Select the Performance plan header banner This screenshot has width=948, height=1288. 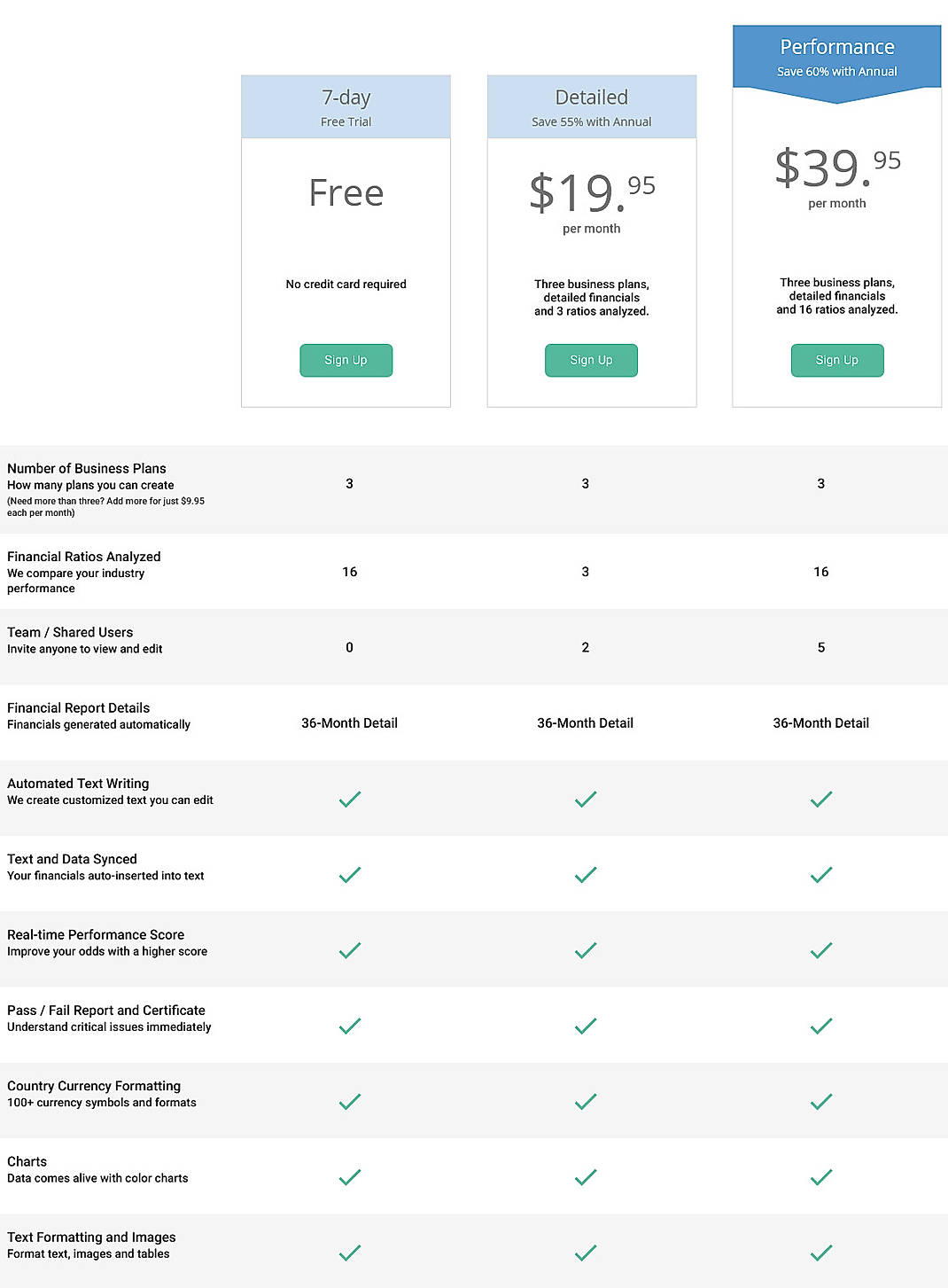pyautogui.click(x=836, y=46)
